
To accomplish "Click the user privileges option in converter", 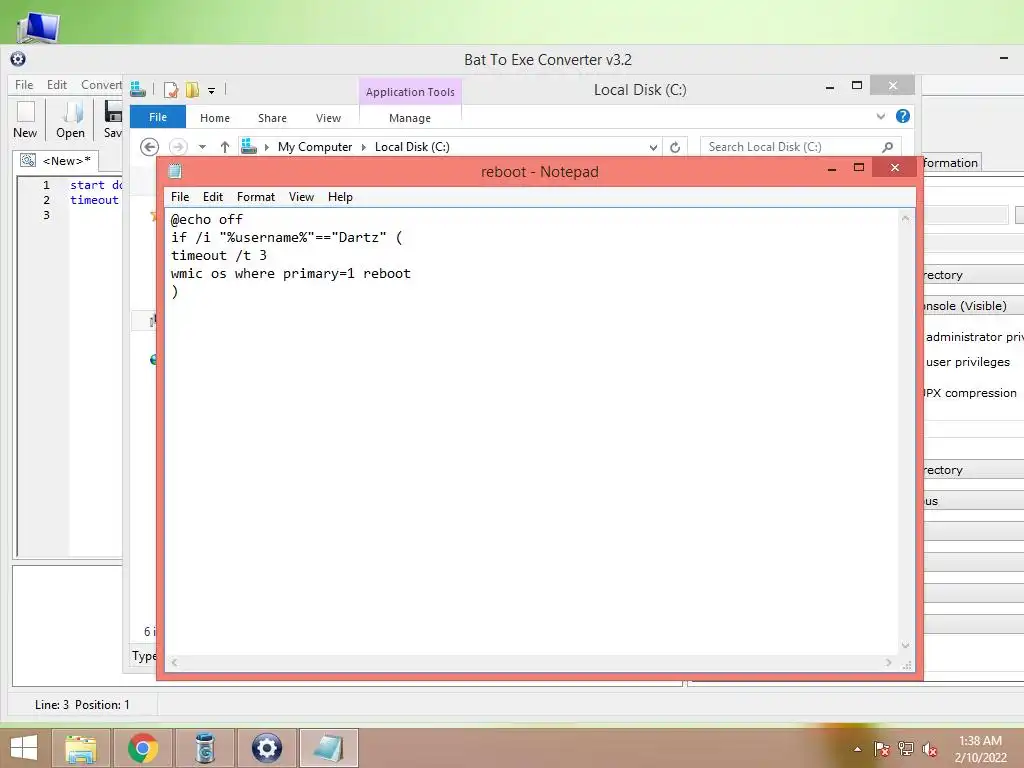I will pyautogui.click(x=967, y=362).
